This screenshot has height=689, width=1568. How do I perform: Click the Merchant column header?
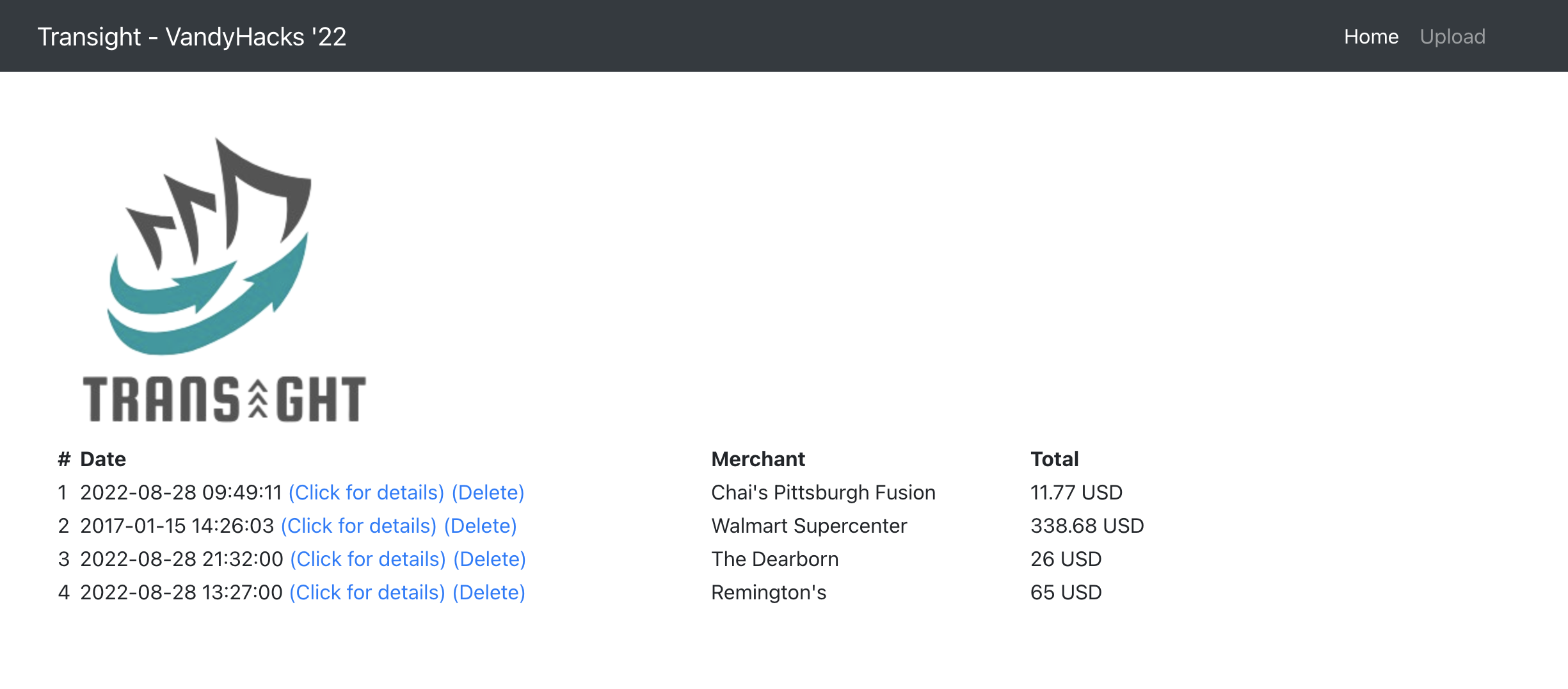(x=758, y=459)
